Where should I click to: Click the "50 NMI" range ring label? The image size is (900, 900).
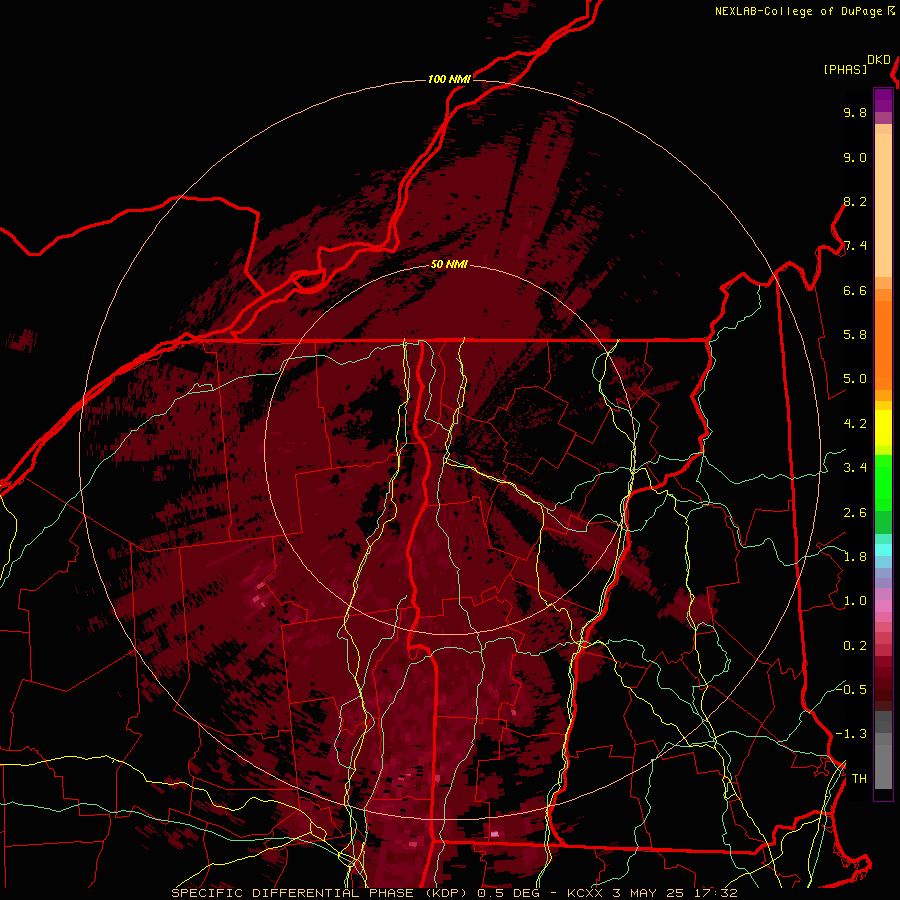pyautogui.click(x=449, y=265)
